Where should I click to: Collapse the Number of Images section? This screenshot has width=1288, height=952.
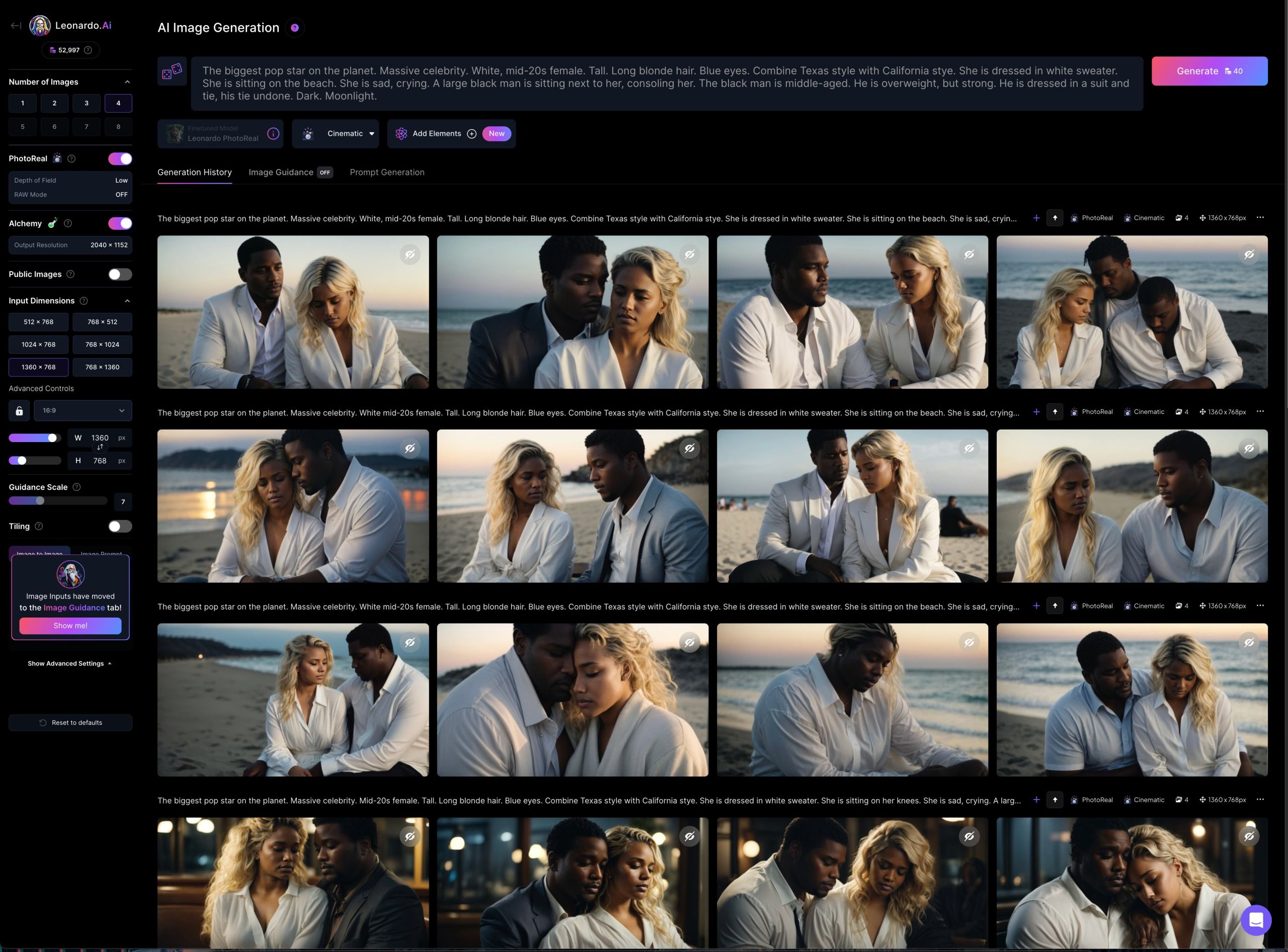click(127, 82)
